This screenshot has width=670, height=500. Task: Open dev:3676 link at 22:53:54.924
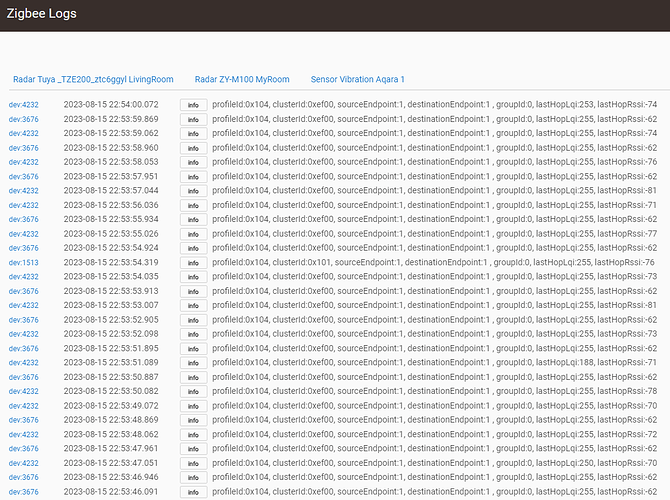[x=24, y=248]
